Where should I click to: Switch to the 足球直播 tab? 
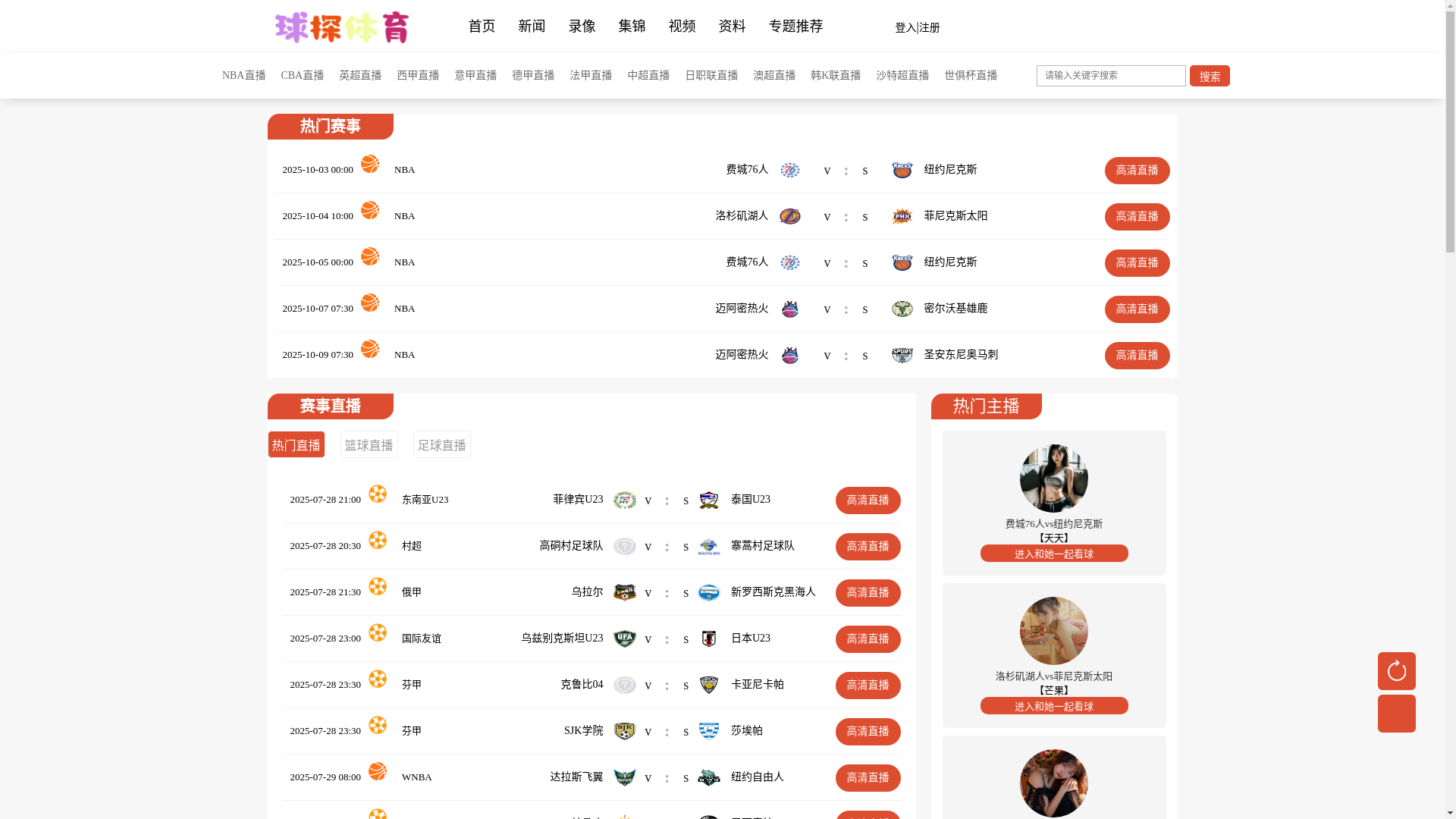coord(442,444)
